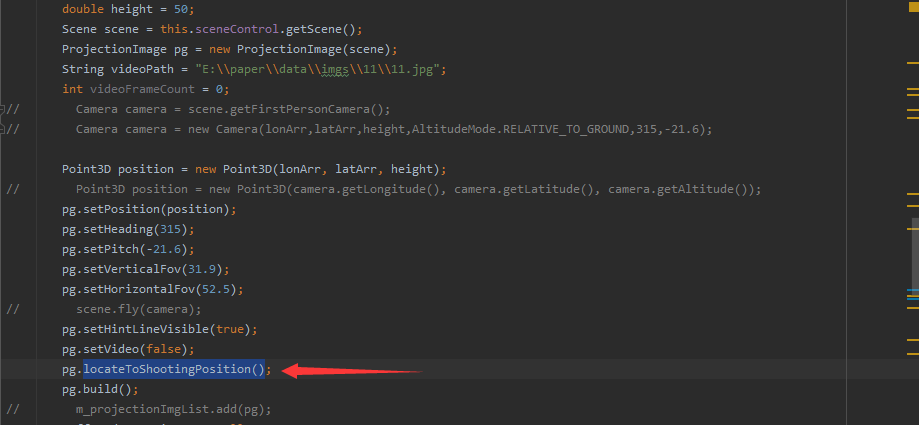The image size is (919, 425).
Task: Click the 'int' keyword
Action: coord(73,89)
